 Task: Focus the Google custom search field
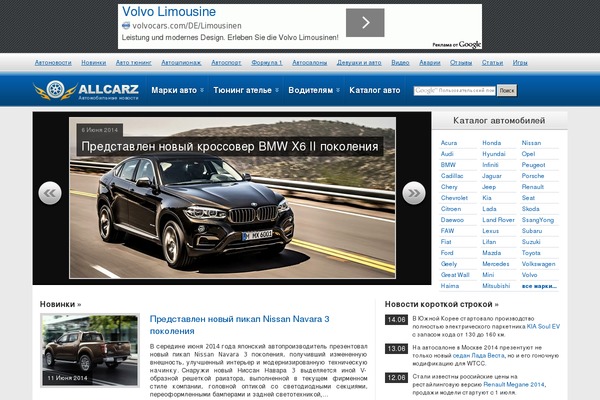coord(455,91)
